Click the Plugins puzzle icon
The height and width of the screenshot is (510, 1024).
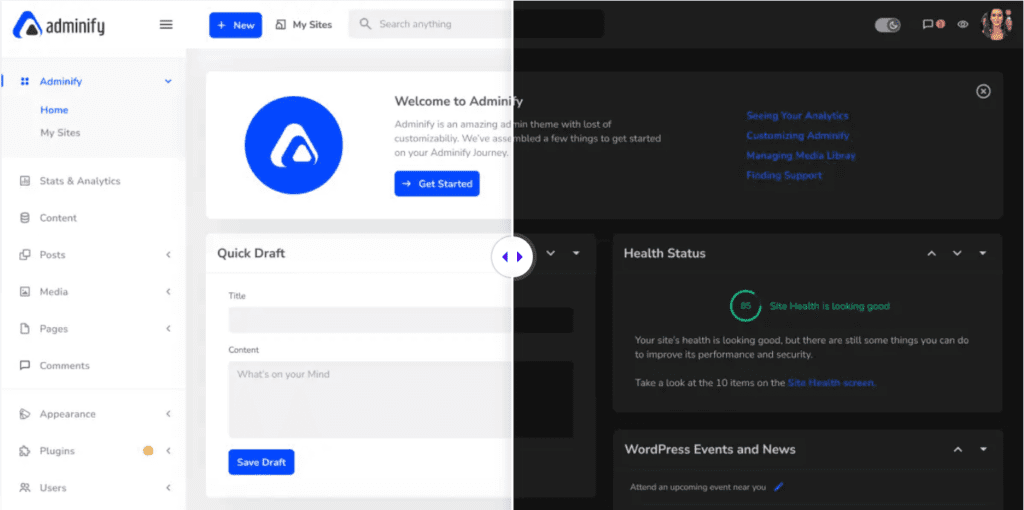pos(25,451)
